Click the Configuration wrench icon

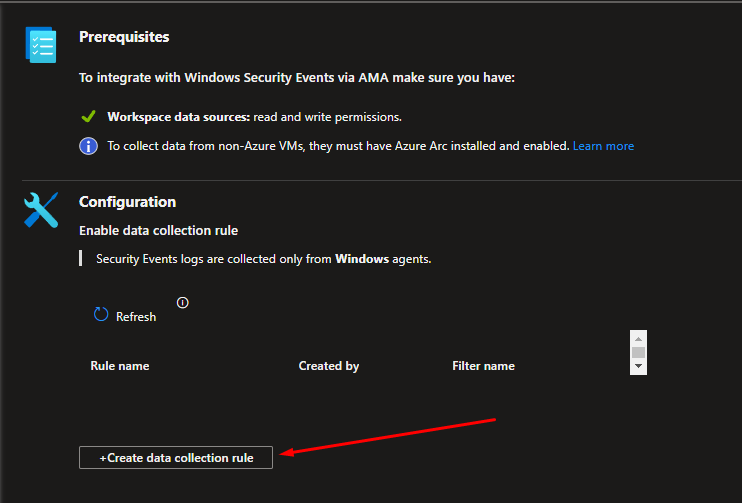(41, 210)
